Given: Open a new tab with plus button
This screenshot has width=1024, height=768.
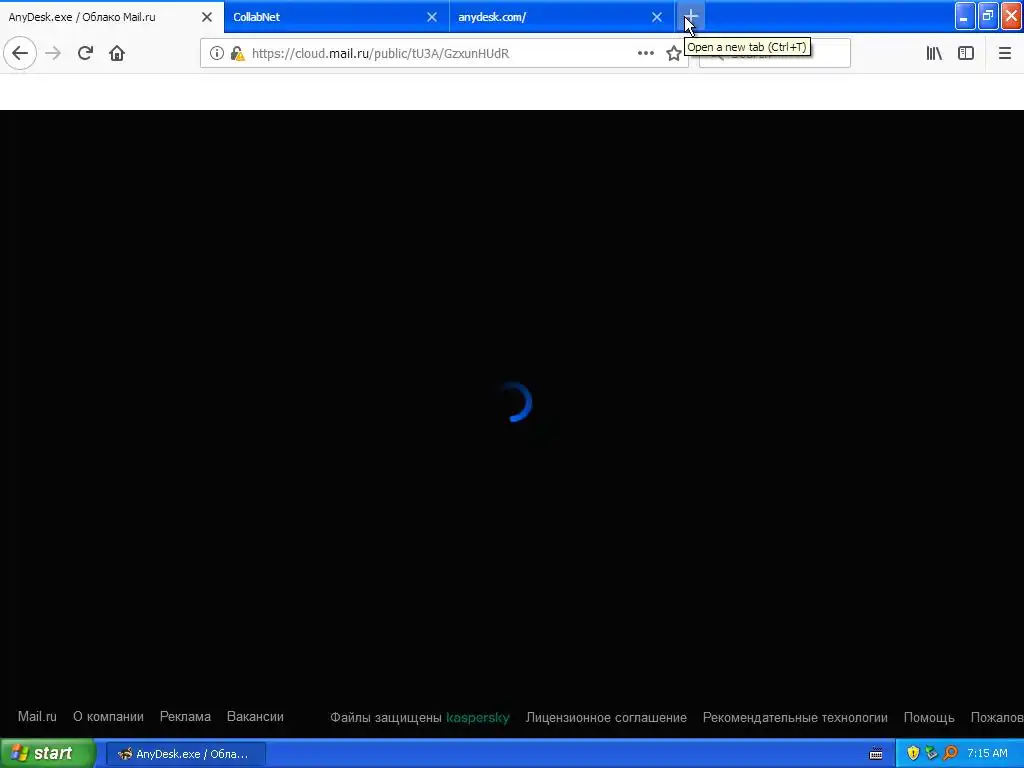Looking at the screenshot, I should coord(691,17).
